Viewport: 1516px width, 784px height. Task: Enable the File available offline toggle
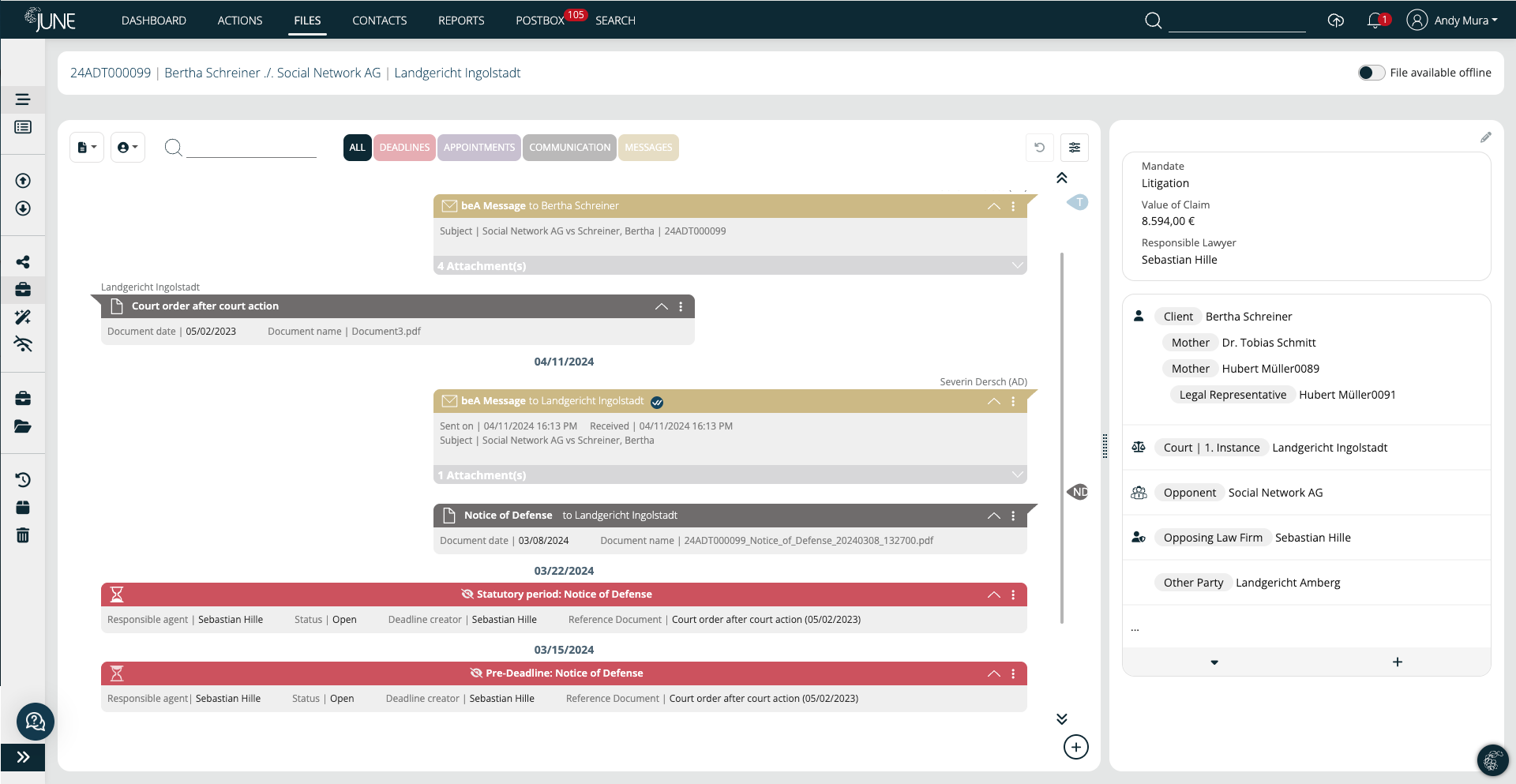click(1372, 72)
